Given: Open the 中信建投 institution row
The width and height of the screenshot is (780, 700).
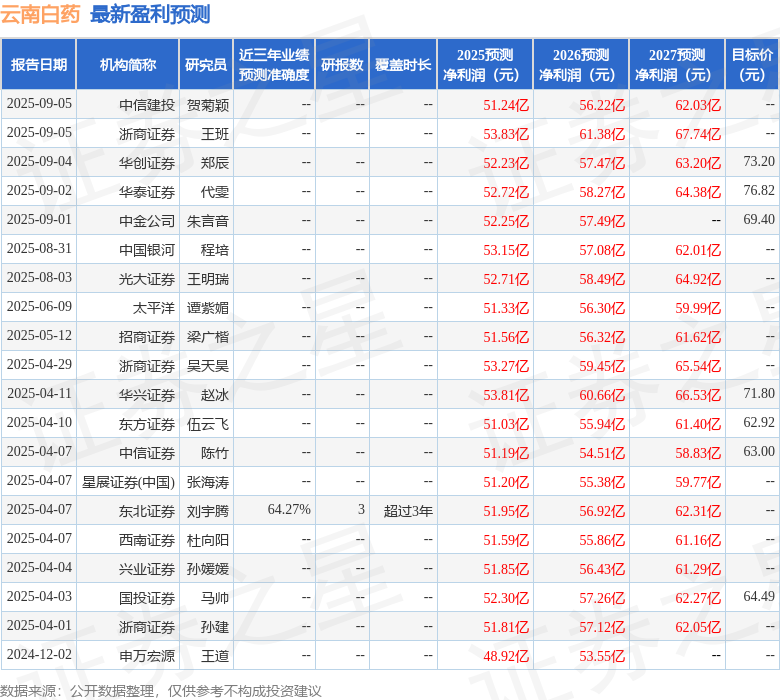Looking at the screenshot, I should (x=147, y=104).
